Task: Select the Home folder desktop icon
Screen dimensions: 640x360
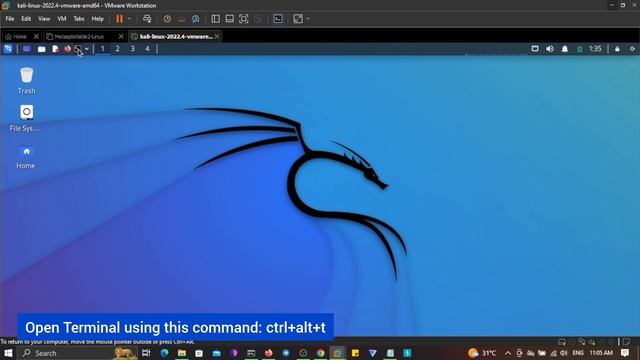Action: pos(26,157)
